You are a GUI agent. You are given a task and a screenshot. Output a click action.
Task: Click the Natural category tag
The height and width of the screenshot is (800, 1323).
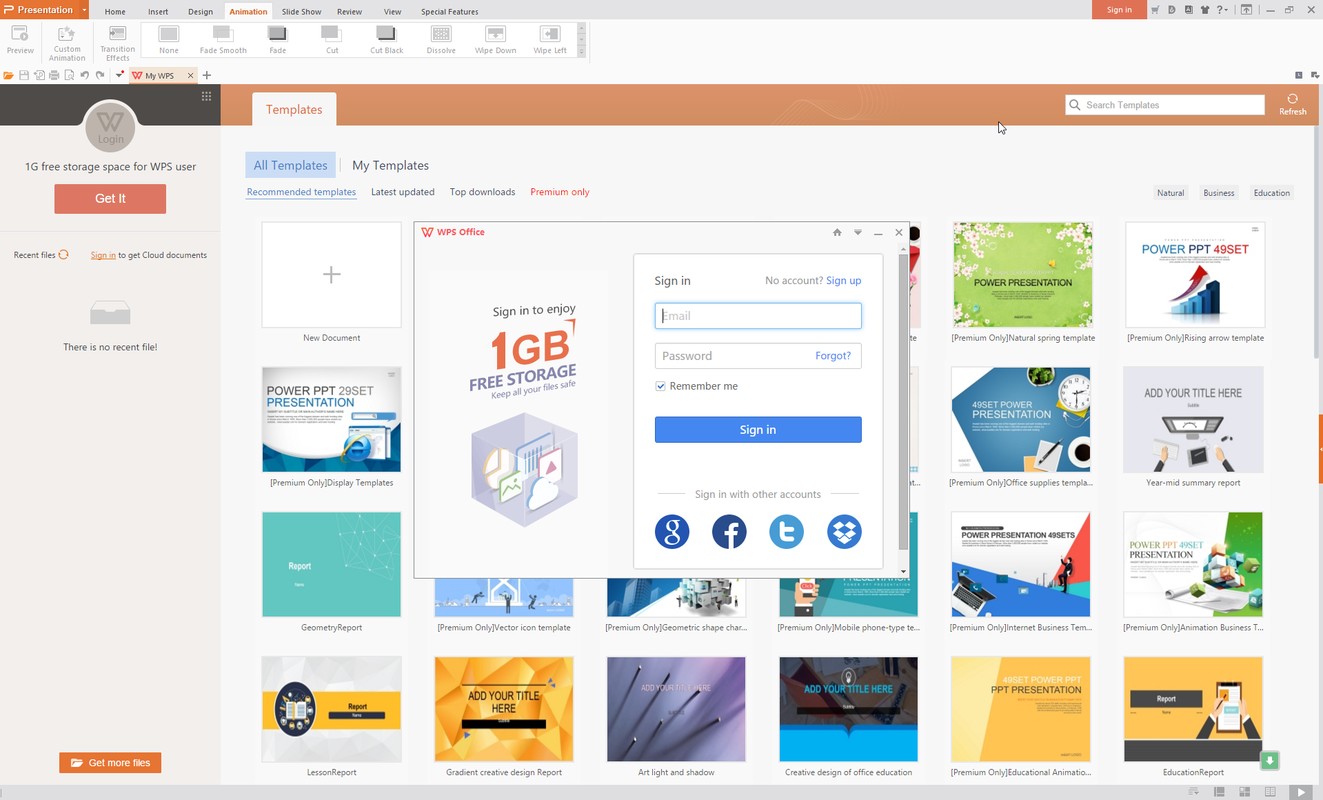click(1170, 193)
